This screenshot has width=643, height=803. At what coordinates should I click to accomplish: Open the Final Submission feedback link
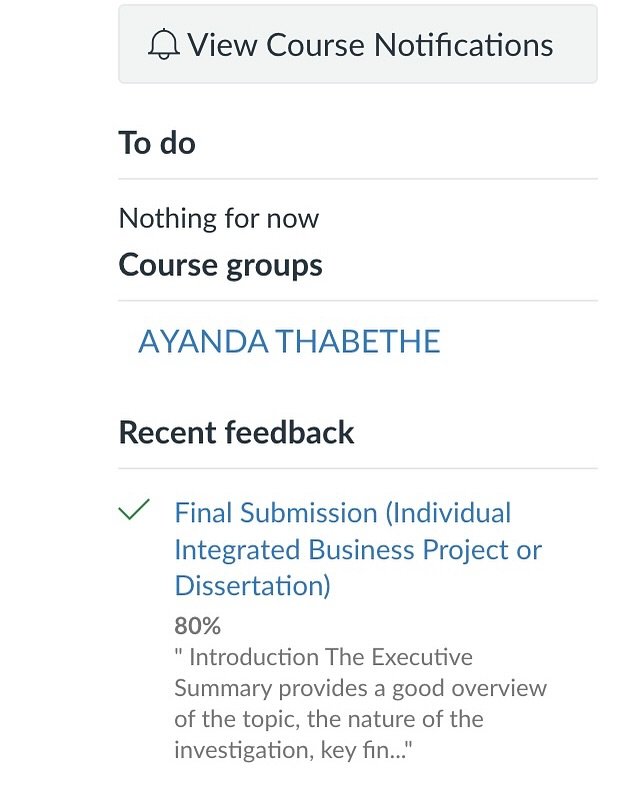click(342, 513)
